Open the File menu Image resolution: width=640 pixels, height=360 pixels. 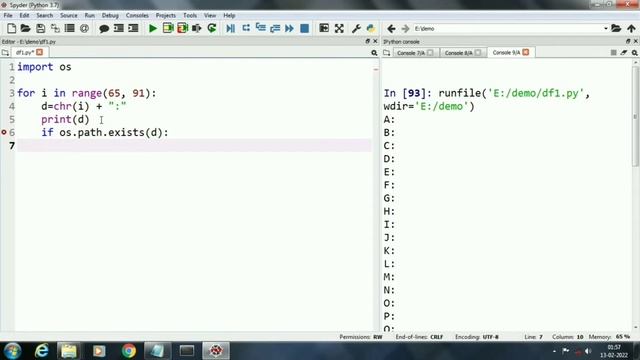point(8,15)
